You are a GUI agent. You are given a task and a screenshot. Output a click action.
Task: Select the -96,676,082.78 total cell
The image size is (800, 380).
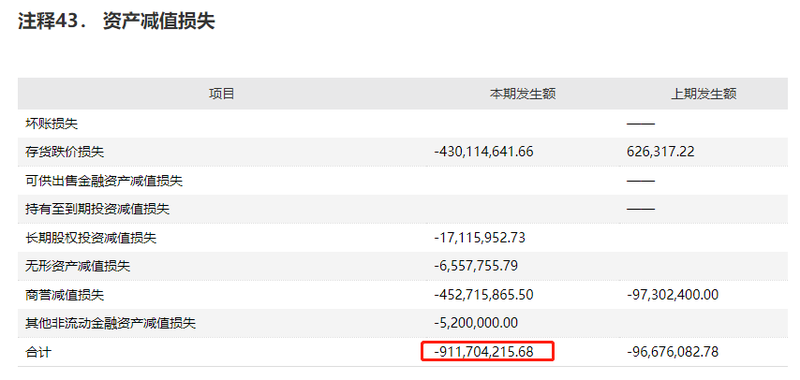[672, 351]
